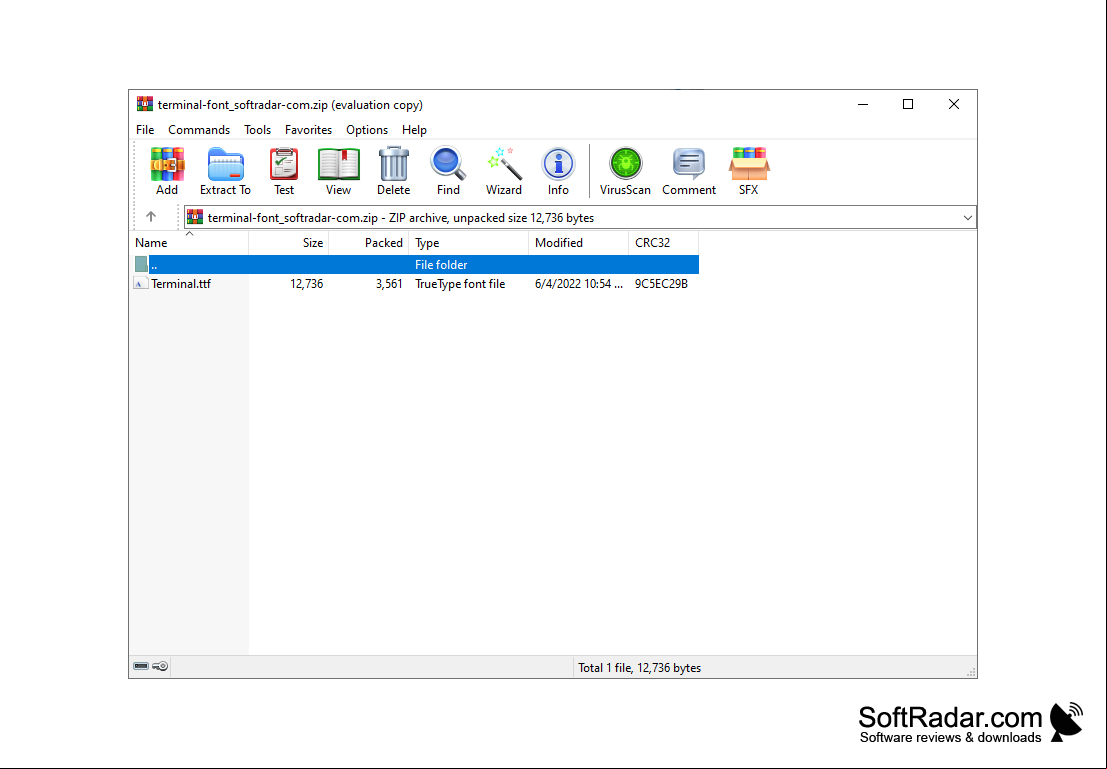Screen dimensions: 1107x769
Task: Expand the address bar path dropdown
Action: click(x=968, y=217)
